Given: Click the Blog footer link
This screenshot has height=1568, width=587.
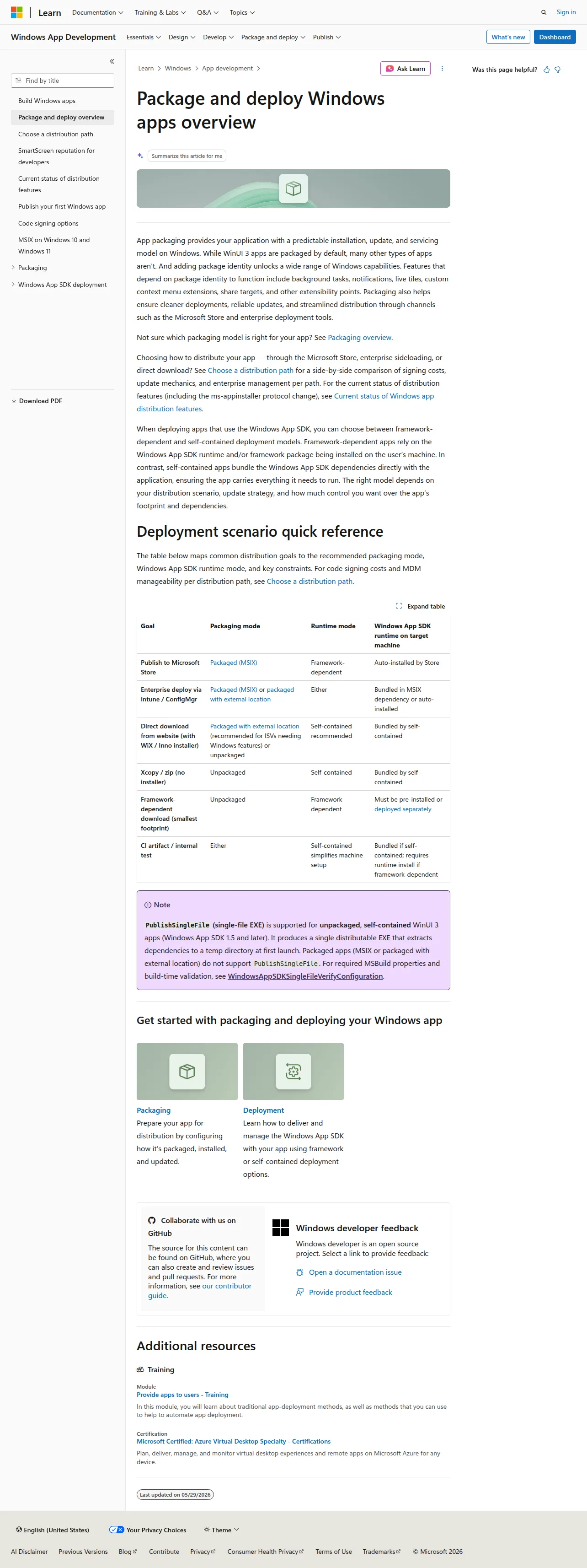Looking at the screenshot, I should point(128,1552).
